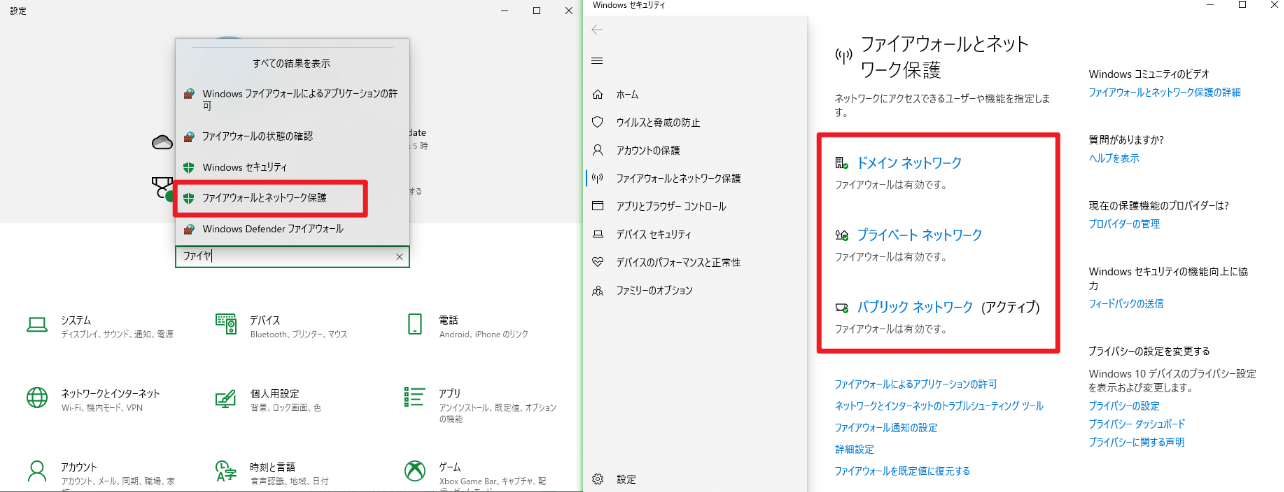Click the back arrow in Windows Security
The width and height of the screenshot is (1284, 492).
click(598, 30)
